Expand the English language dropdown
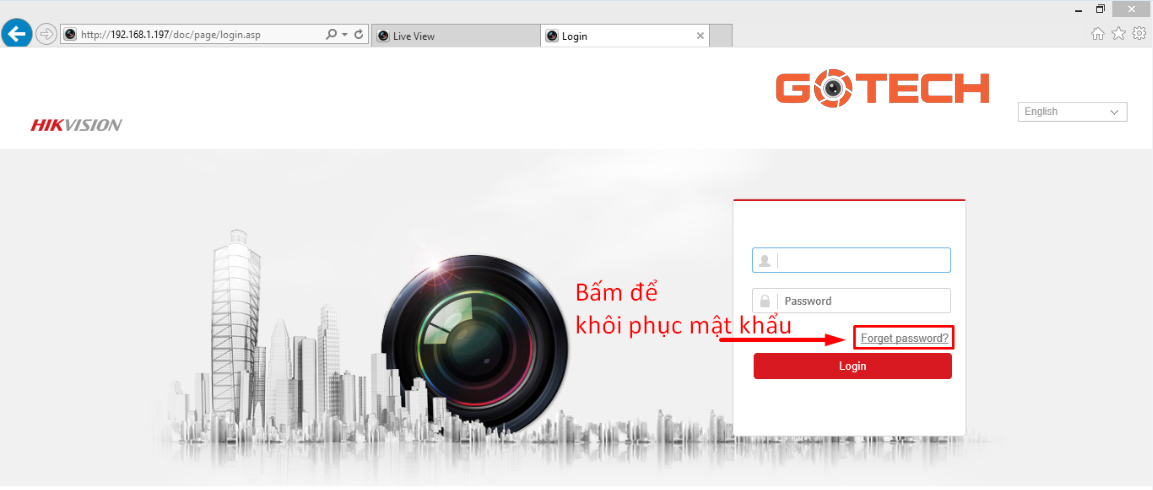This screenshot has height=490, width=1153. 1072,112
